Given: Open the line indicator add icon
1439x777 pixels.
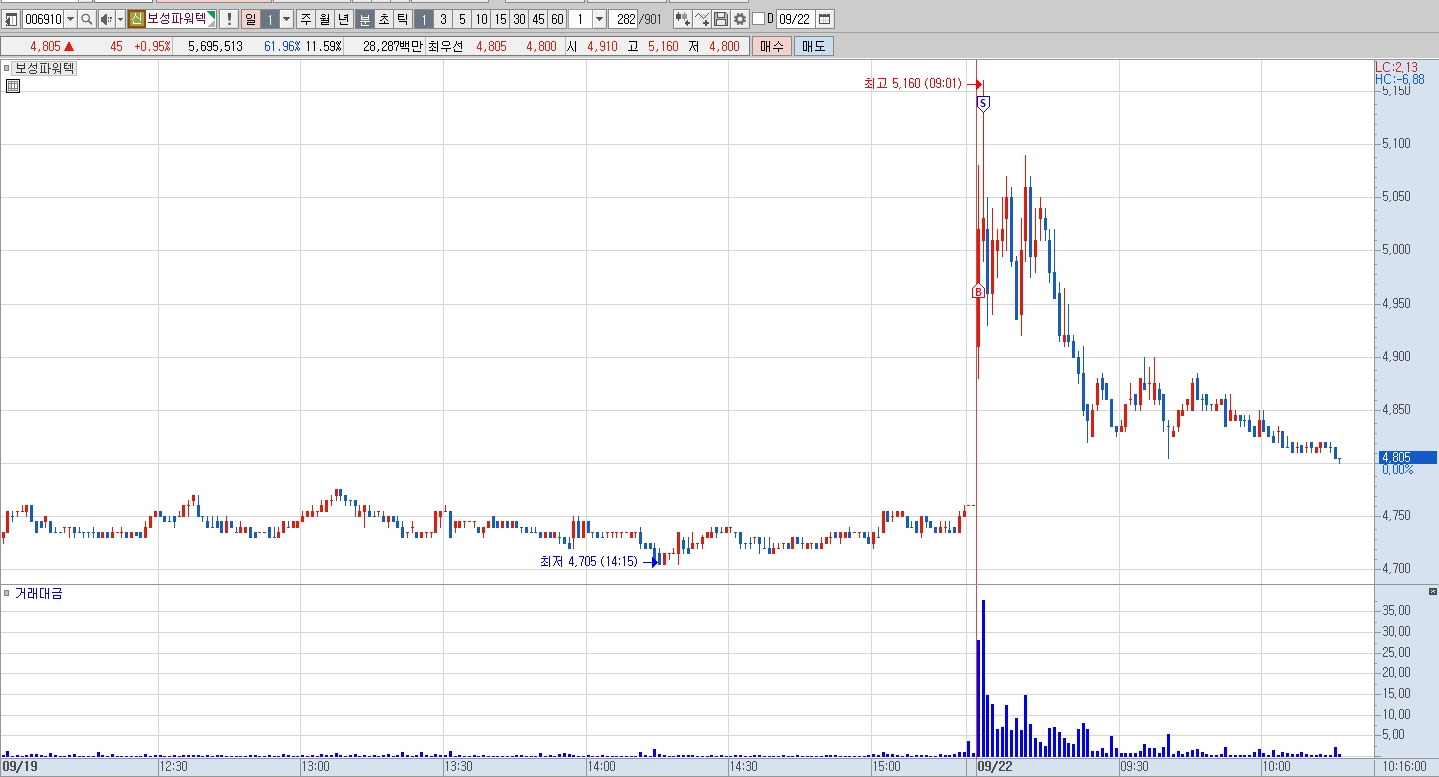Looking at the screenshot, I should click(702, 19).
